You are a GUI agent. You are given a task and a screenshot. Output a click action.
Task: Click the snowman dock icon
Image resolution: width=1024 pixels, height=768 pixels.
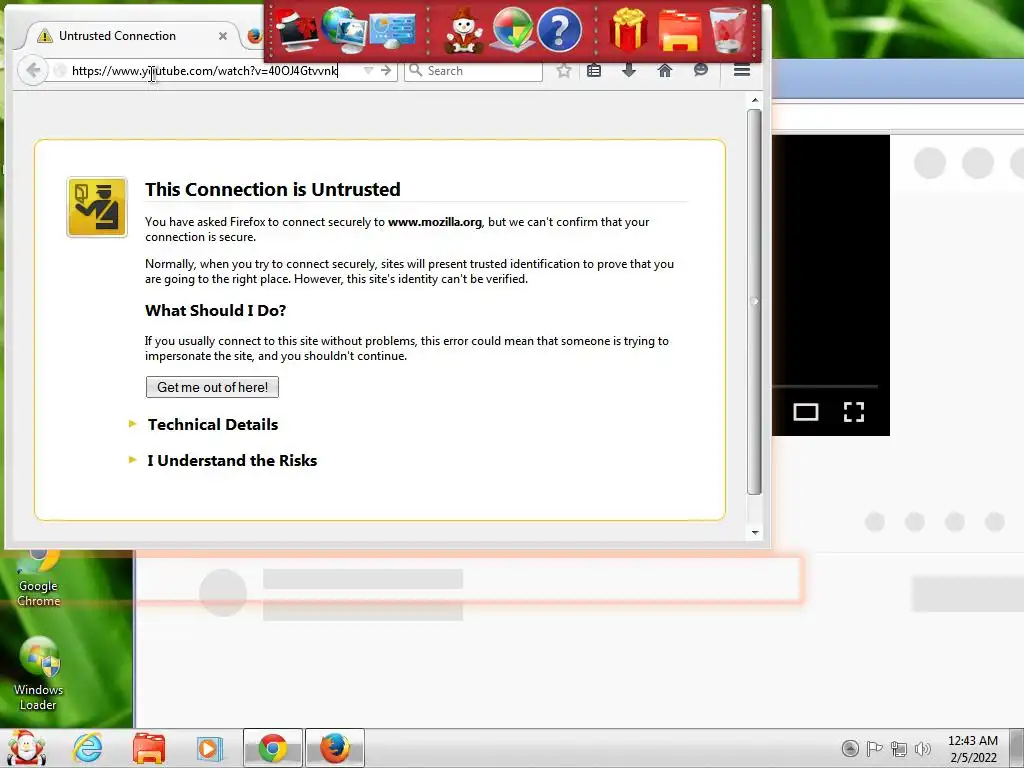[x=464, y=31]
